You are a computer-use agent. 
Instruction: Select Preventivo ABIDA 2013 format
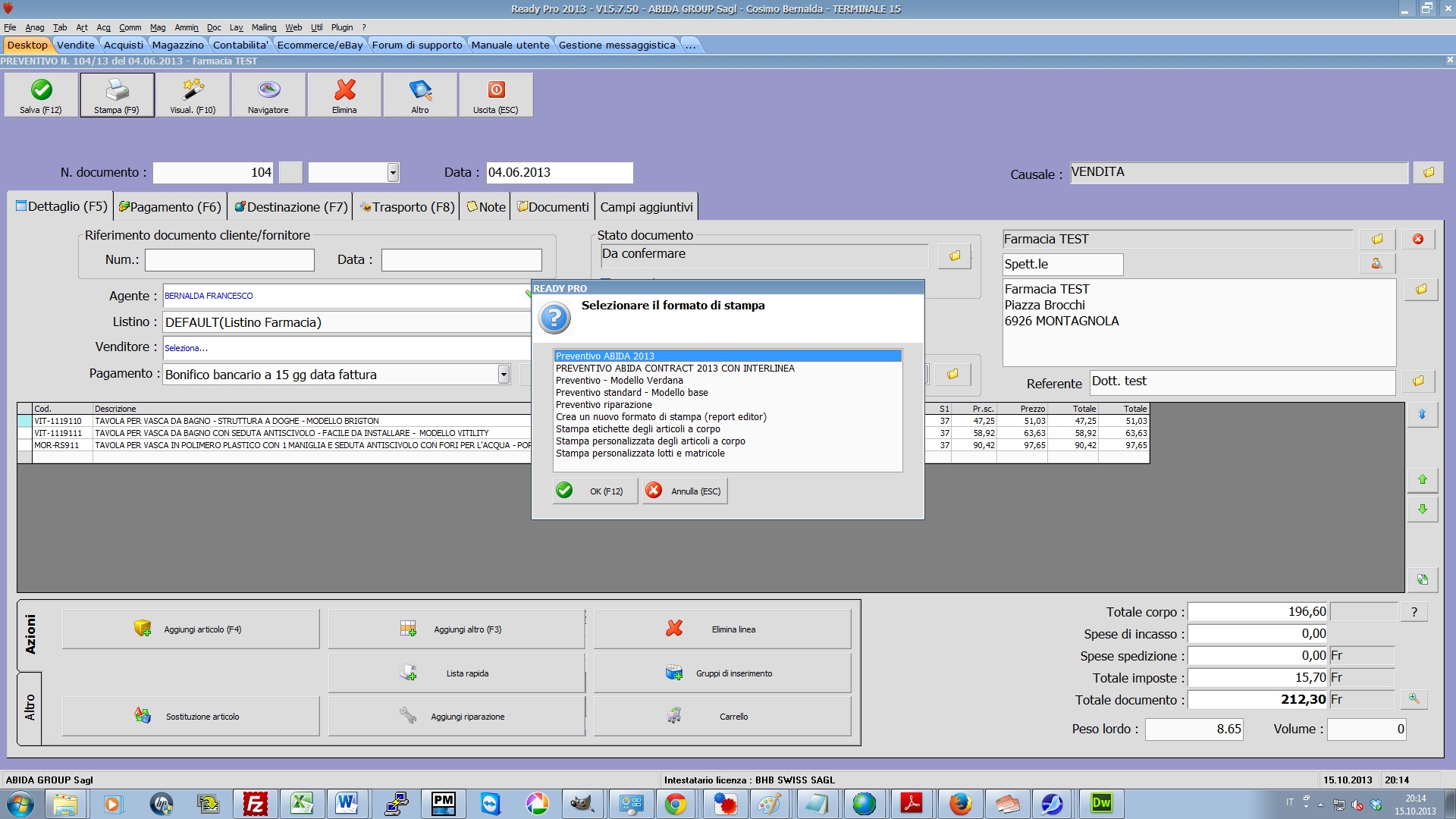[728, 356]
